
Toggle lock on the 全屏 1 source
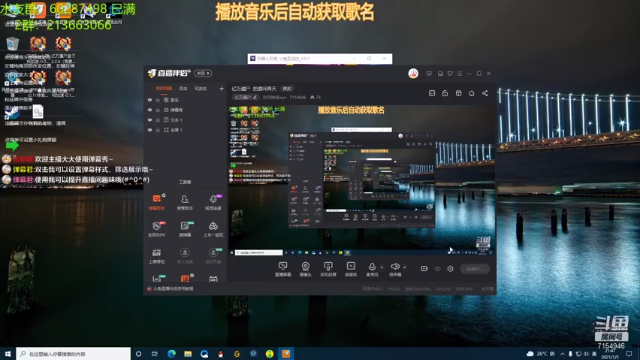(x=158, y=130)
